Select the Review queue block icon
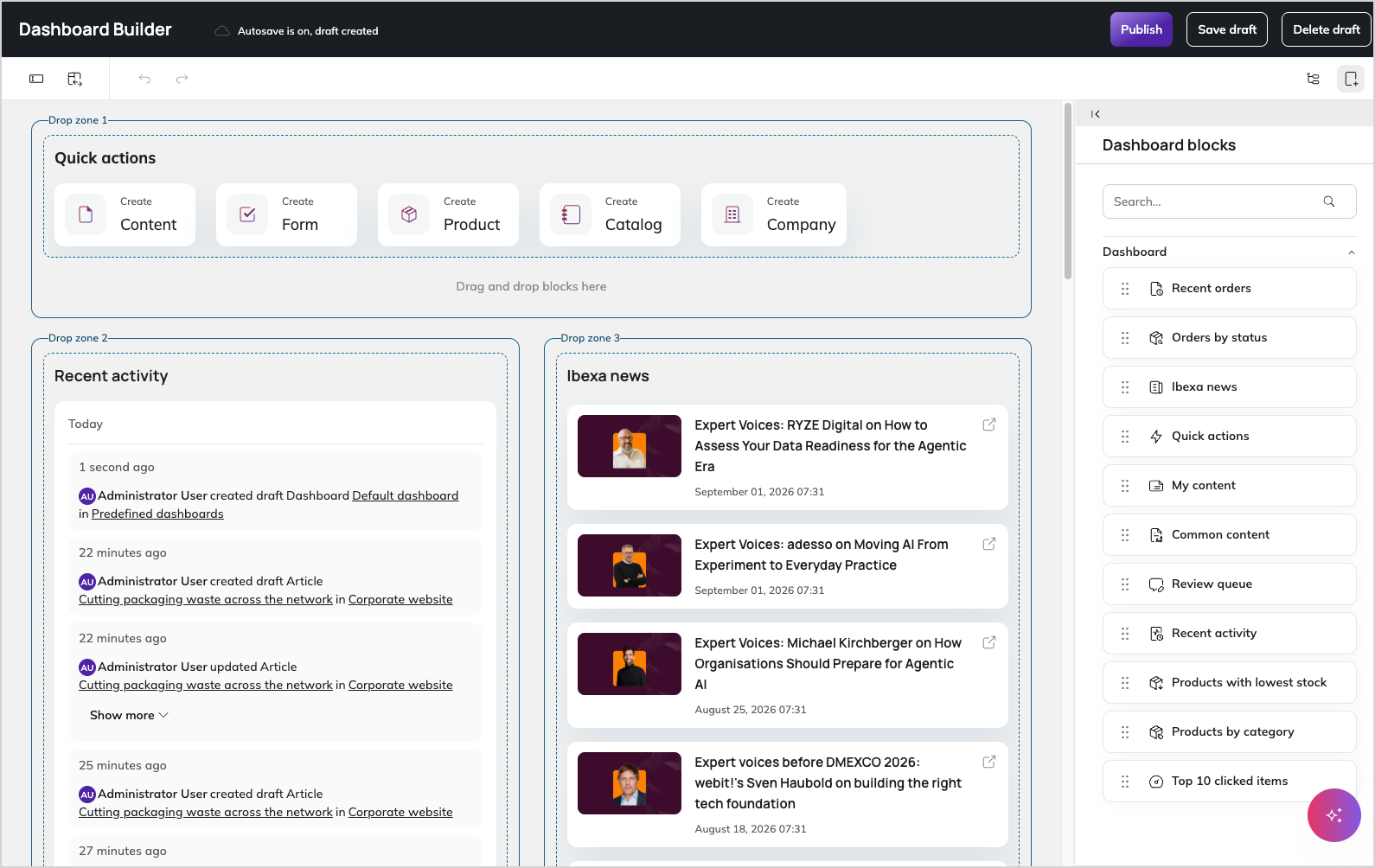Image resolution: width=1375 pixels, height=868 pixels. (x=1156, y=584)
